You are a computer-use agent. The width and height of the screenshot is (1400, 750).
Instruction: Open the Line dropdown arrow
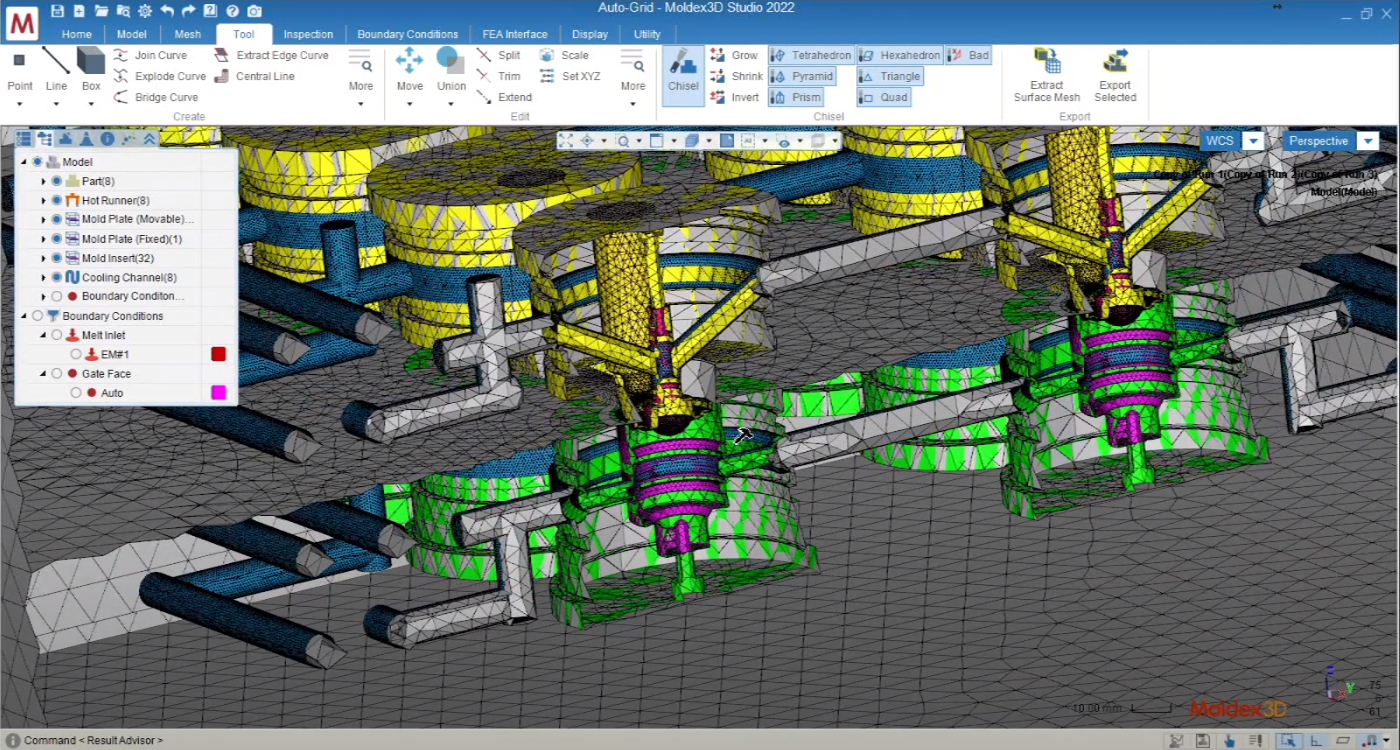(x=56, y=104)
